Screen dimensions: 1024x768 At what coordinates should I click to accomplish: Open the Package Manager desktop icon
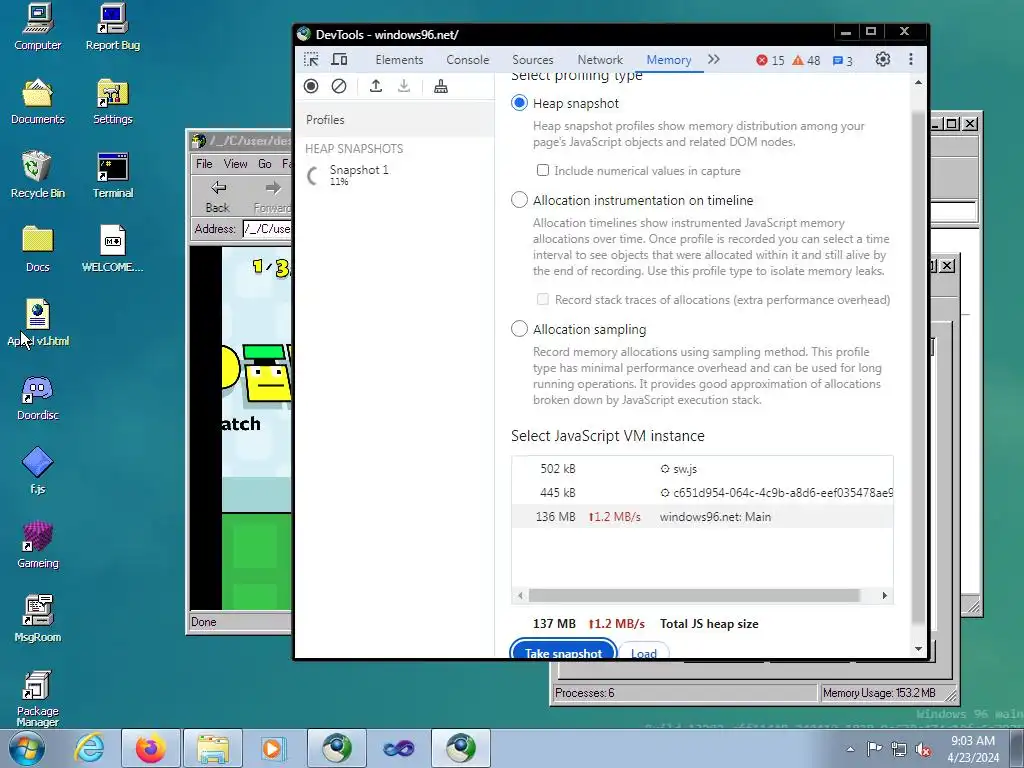pos(37,699)
